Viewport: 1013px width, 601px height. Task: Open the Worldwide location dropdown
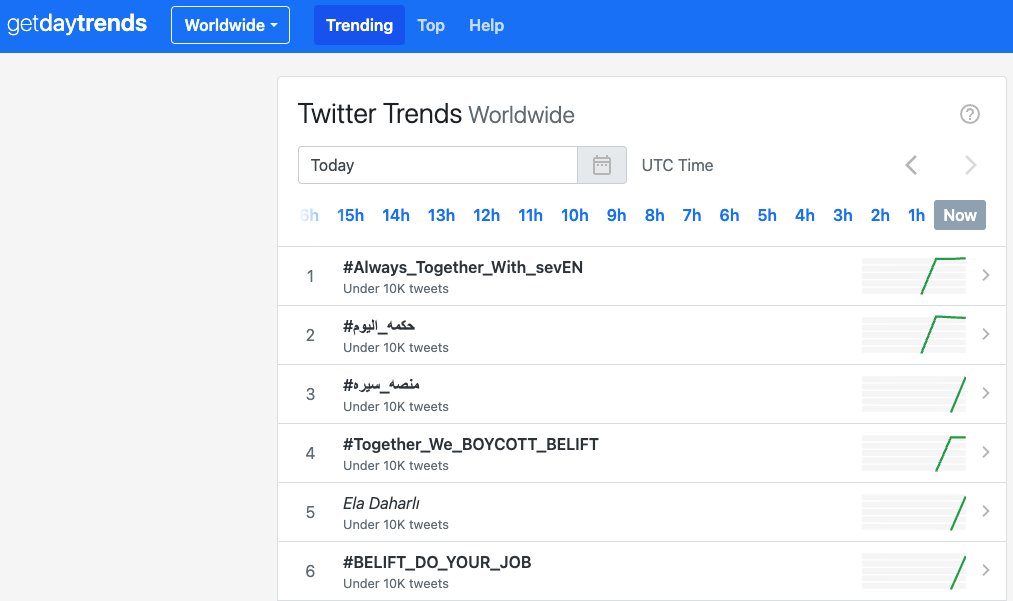(x=230, y=25)
